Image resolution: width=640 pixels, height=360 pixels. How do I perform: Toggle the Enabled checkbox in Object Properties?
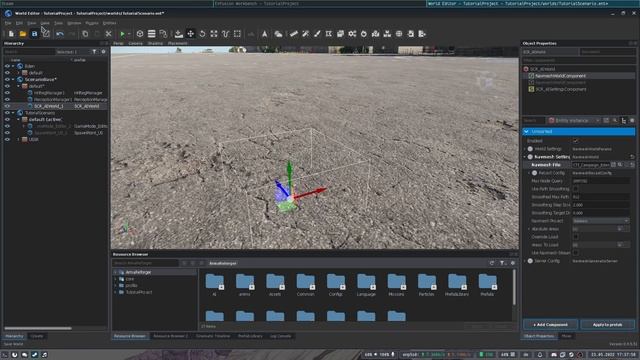pyautogui.click(x=576, y=141)
